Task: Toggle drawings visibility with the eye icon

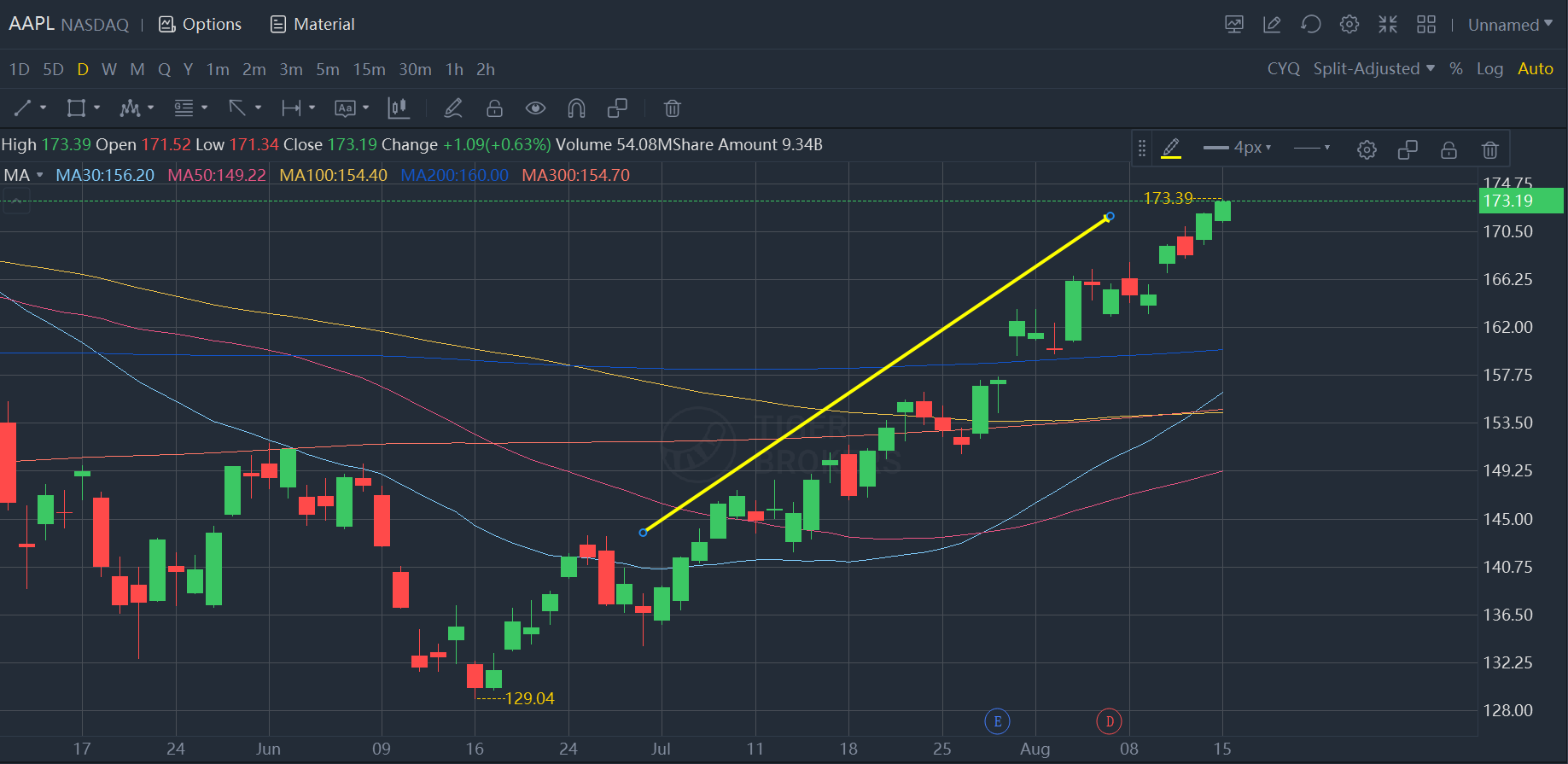Action: 535,108
